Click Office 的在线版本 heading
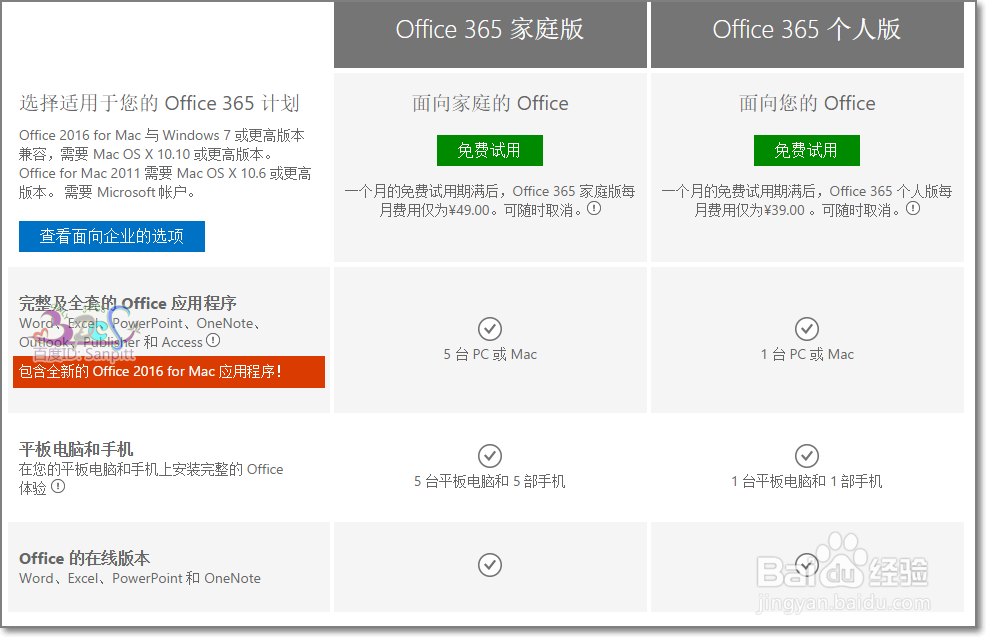 (84, 558)
